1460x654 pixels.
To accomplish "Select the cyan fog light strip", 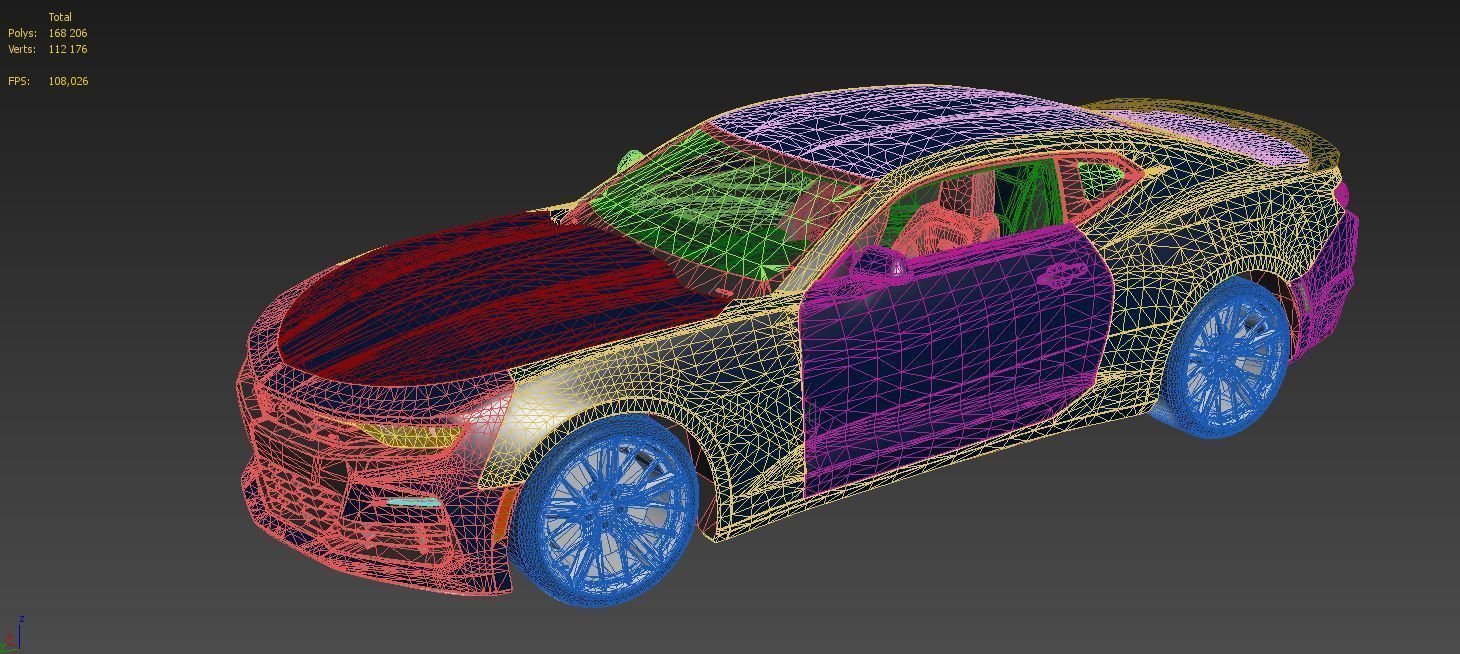I will click(413, 503).
